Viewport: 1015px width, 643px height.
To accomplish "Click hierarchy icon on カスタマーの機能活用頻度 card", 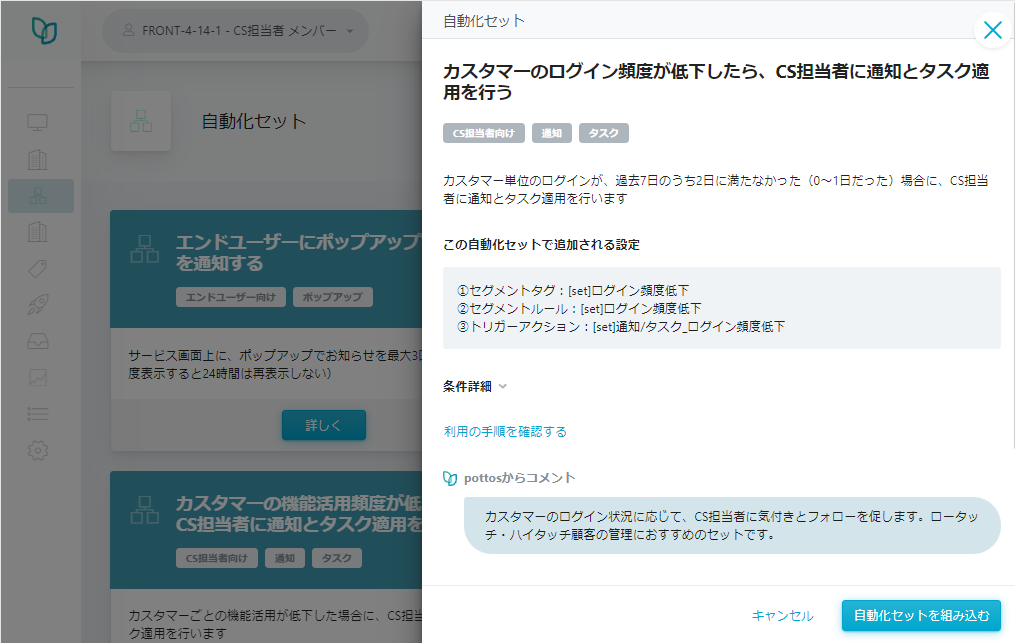I will coord(144,510).
